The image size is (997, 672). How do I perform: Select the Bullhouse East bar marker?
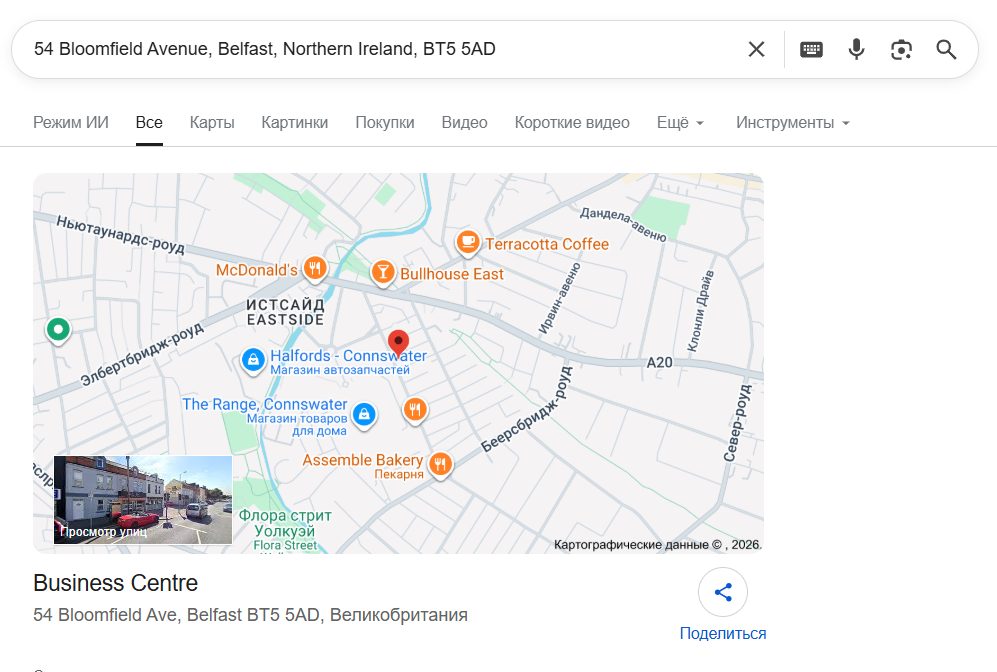(x=383, y=273)
